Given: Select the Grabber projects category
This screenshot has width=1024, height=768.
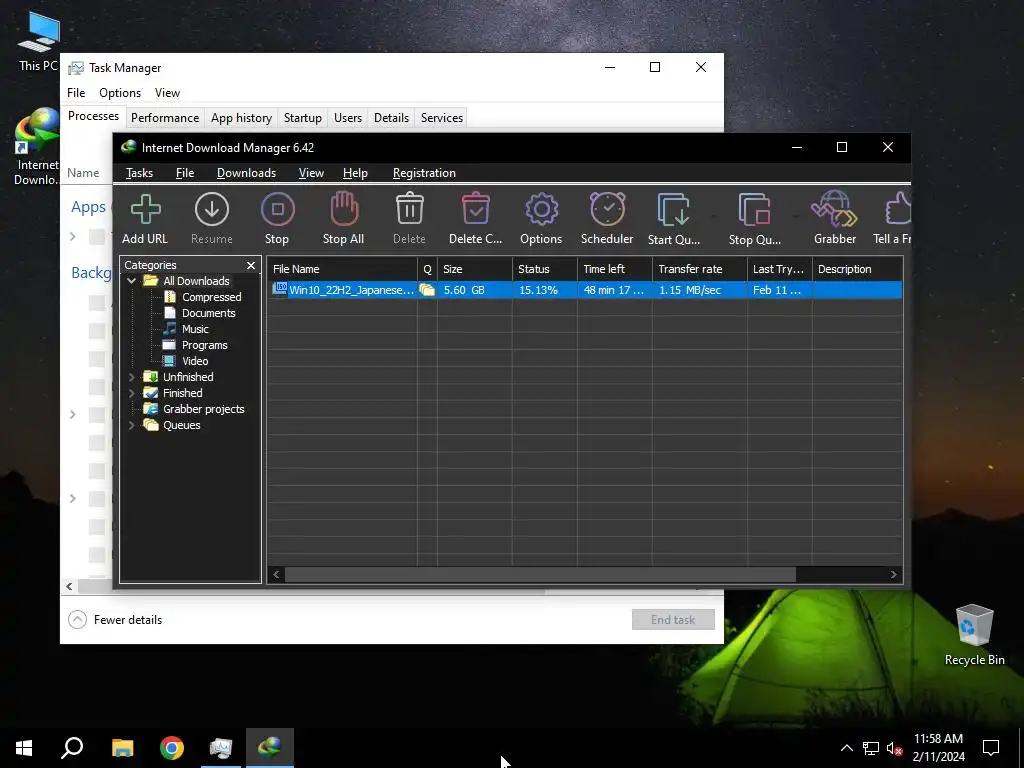Looking at the screenshot, I should [203, 409].
